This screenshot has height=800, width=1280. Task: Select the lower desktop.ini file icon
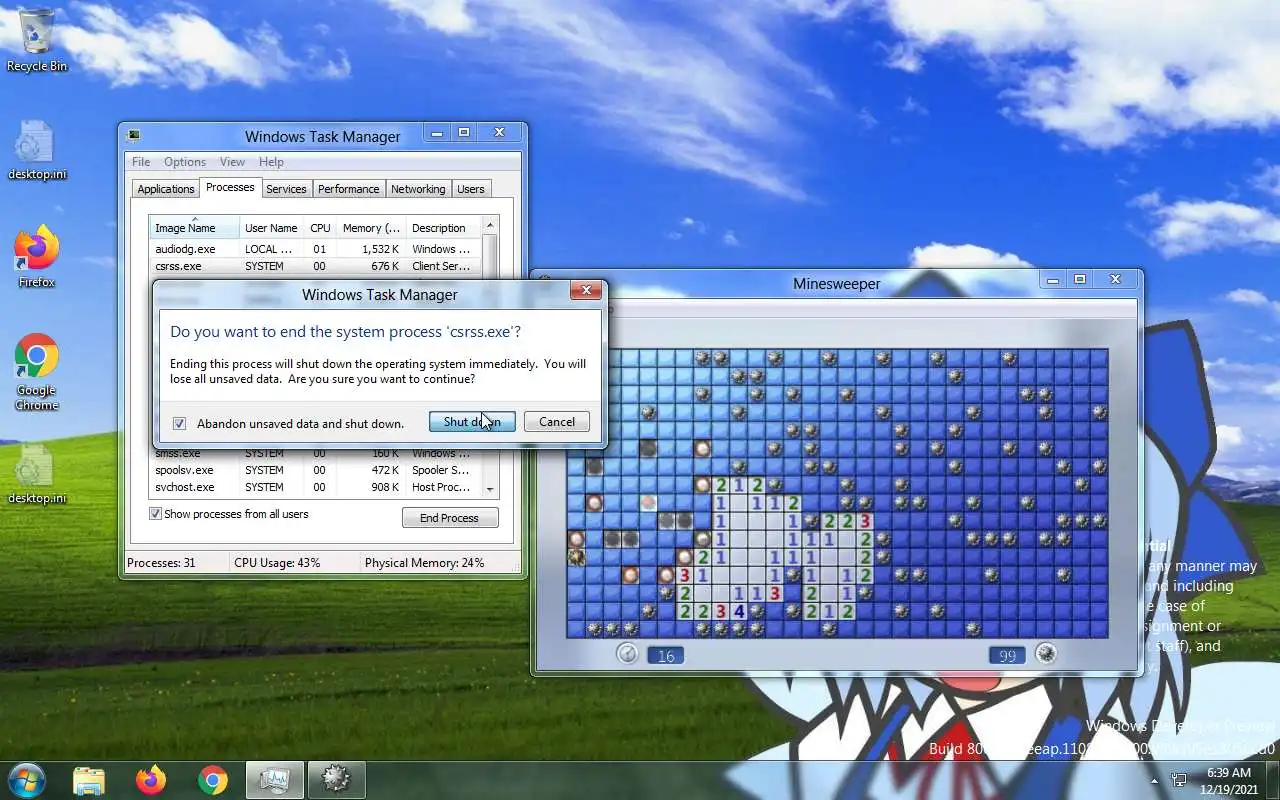[x=37, y=474]
